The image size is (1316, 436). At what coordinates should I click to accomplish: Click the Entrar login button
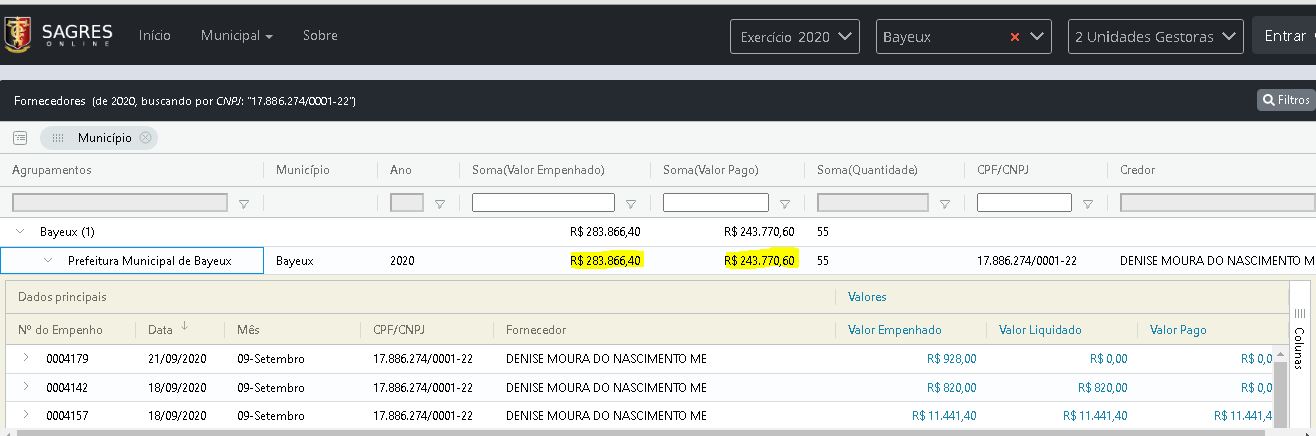click(1285, 36)
